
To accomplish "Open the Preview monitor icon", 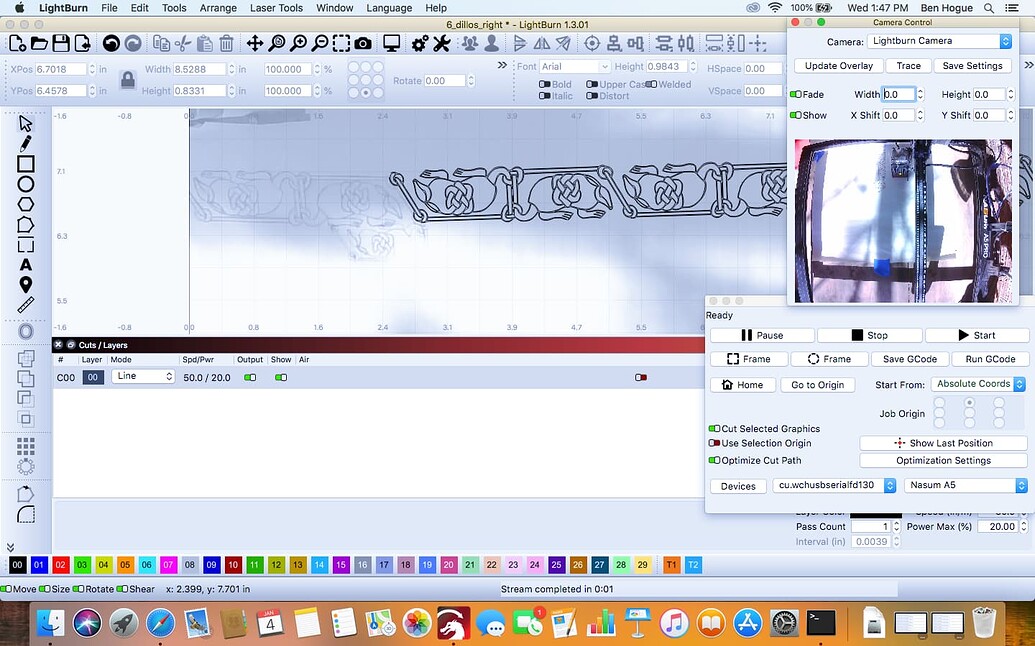I will 392,44.
